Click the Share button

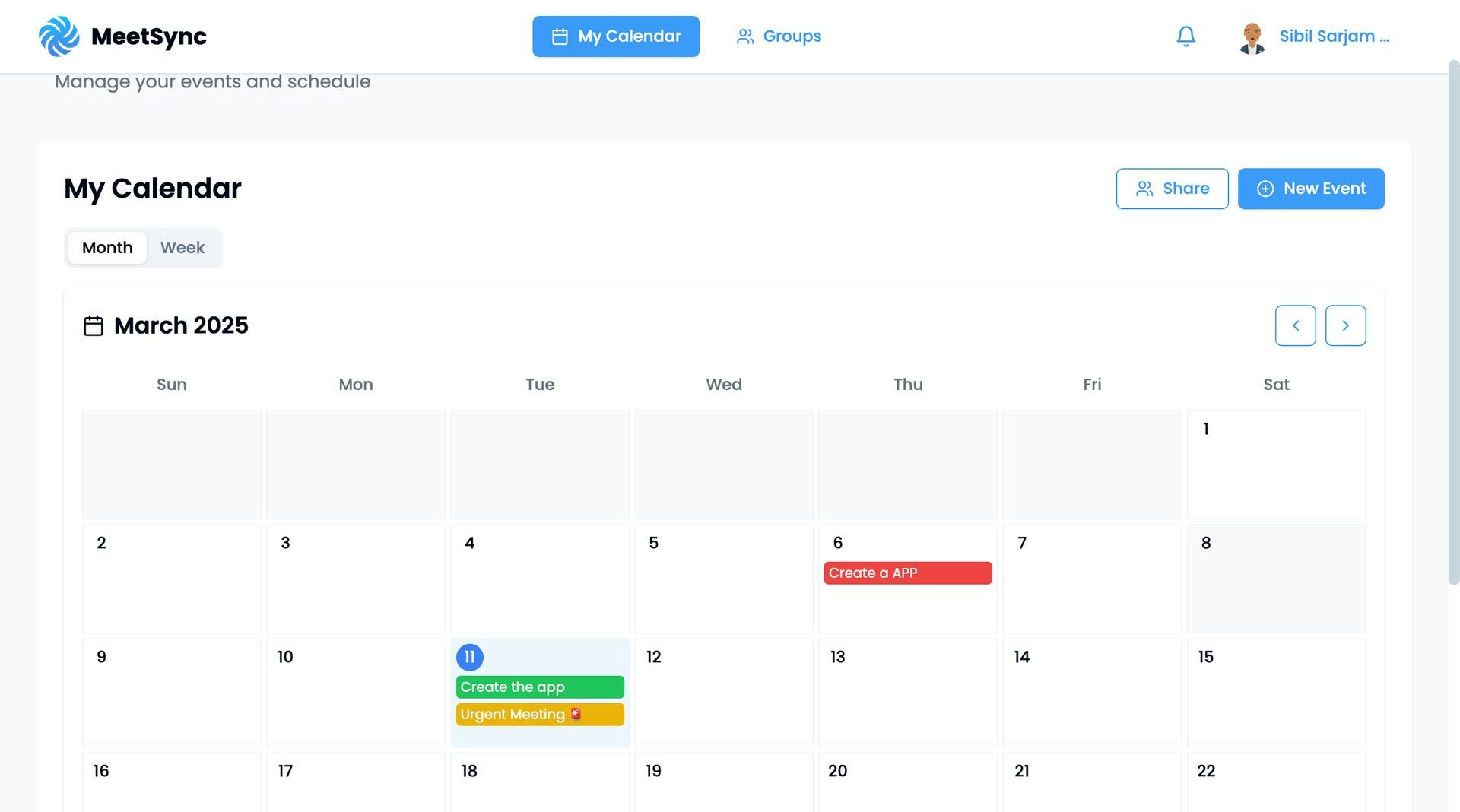(1172, 189)
